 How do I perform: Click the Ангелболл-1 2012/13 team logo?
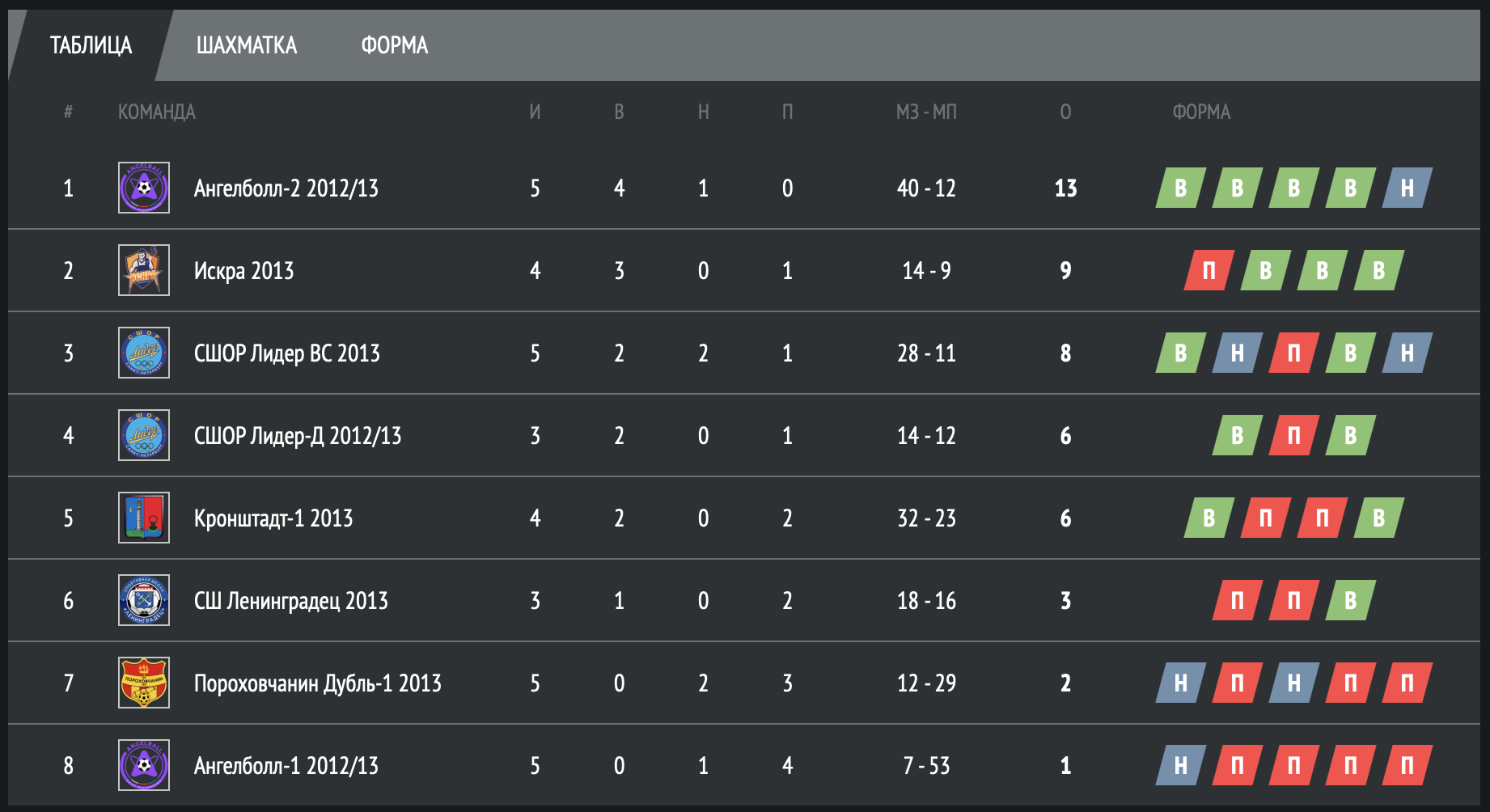tap(144, 765)
